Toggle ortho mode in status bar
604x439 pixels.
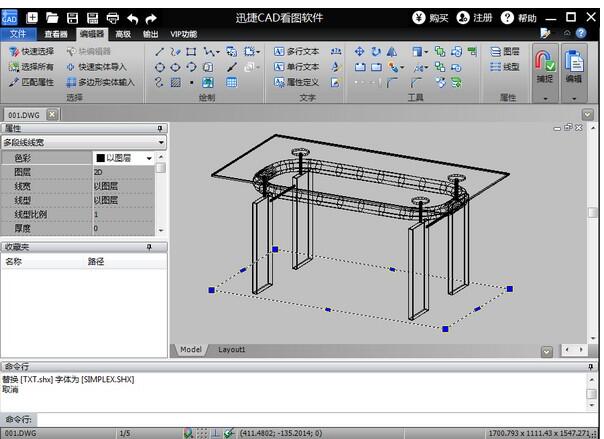click(216, 433)
